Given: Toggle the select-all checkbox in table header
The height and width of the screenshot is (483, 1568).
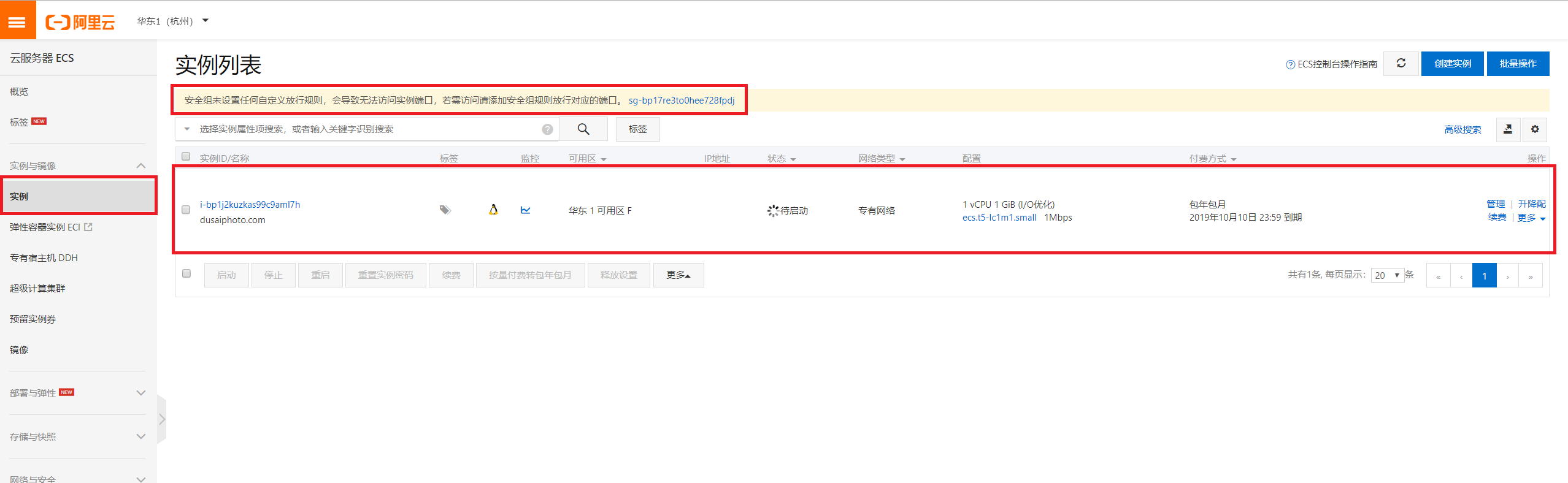Looking at the screenshot, I should point(186,157).
